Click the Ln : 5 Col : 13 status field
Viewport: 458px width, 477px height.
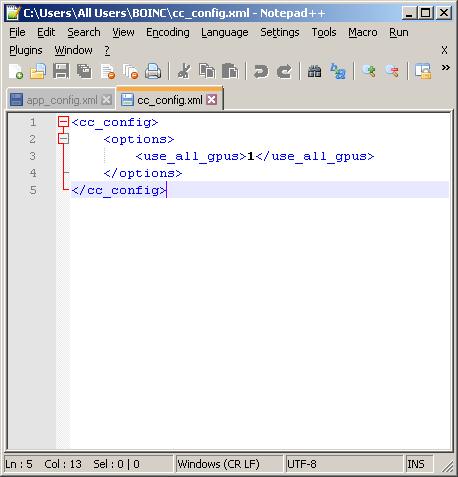click(x=89, y=464)
